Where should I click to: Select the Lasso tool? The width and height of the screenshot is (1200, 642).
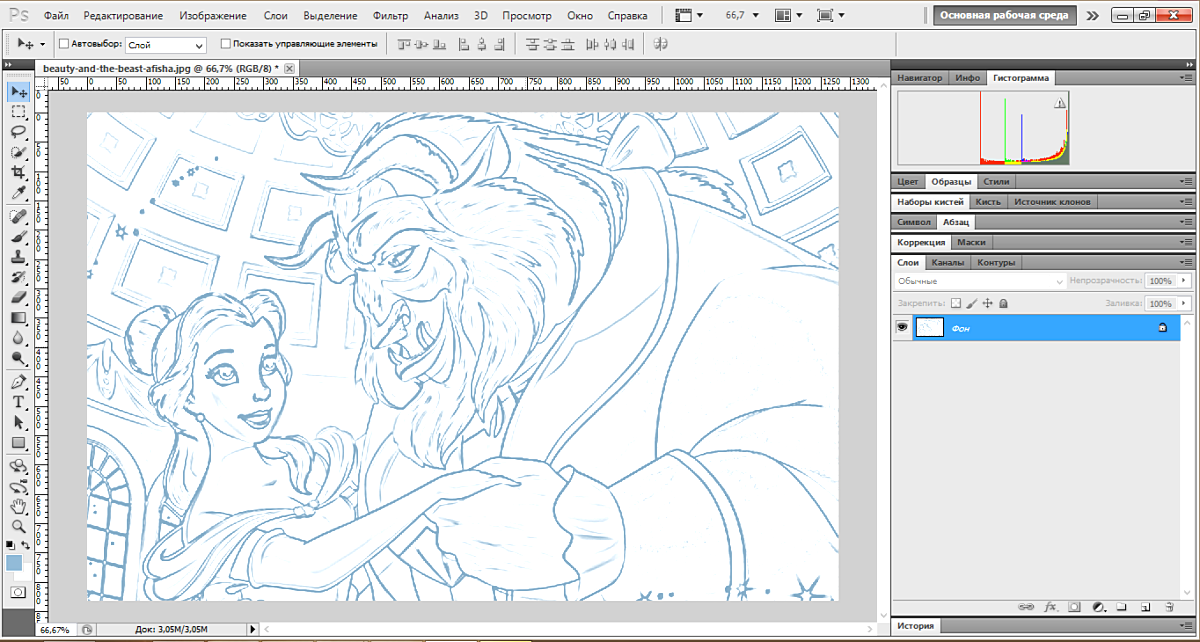18,132
